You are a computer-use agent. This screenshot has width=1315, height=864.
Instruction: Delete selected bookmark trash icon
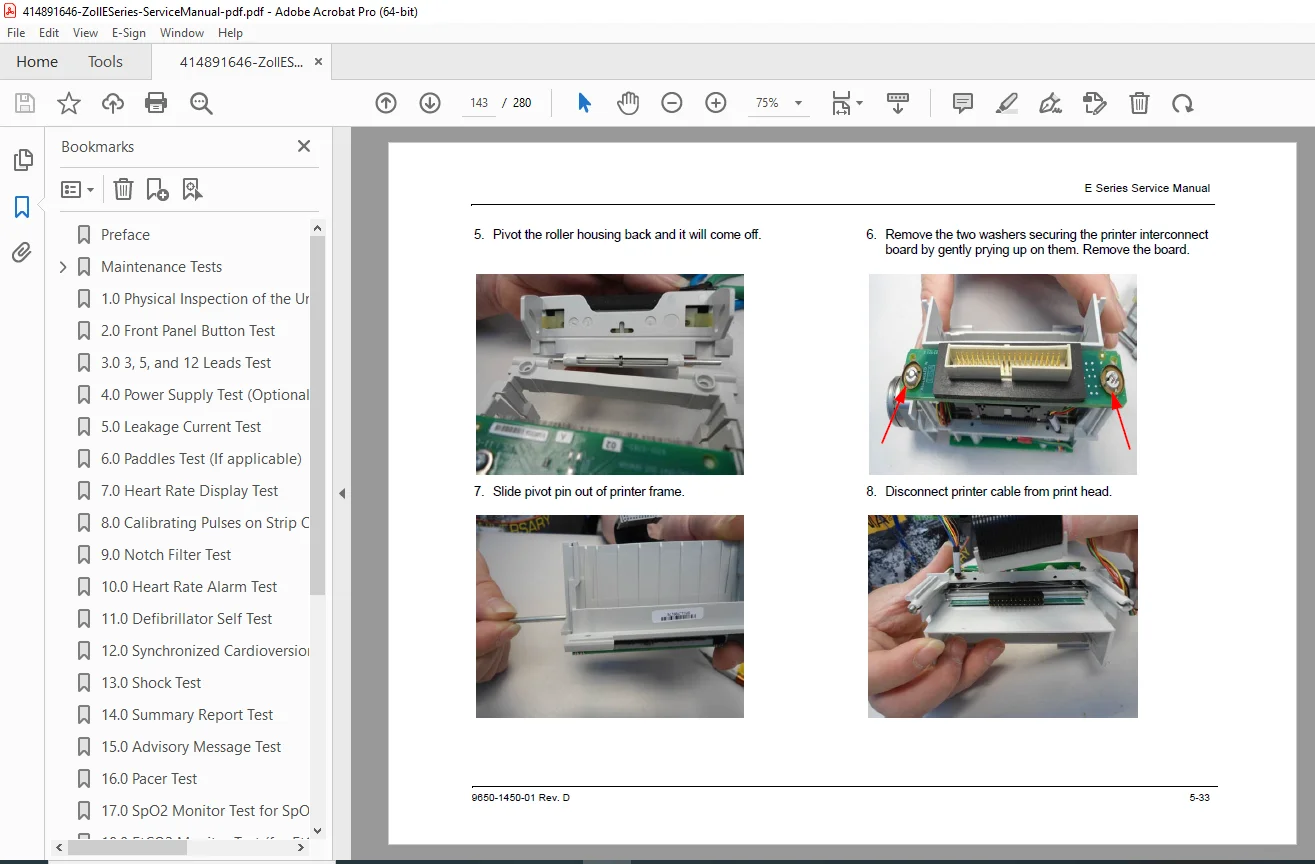[x=123, y=189]
